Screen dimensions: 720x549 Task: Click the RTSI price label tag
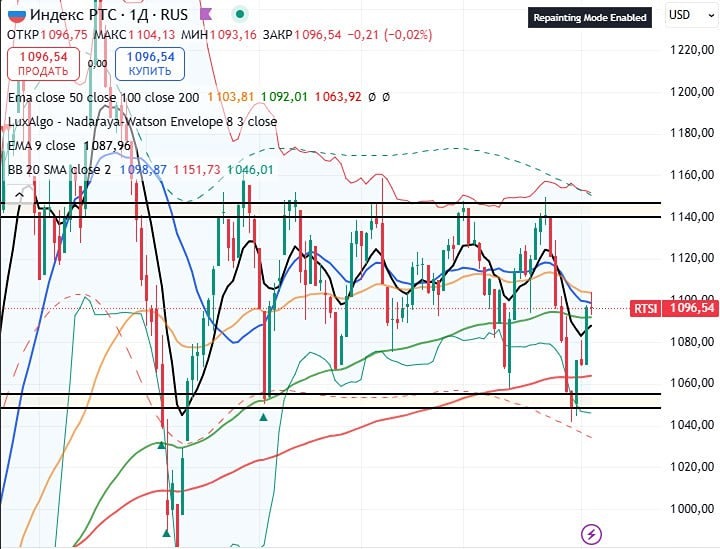coord(646,308)
